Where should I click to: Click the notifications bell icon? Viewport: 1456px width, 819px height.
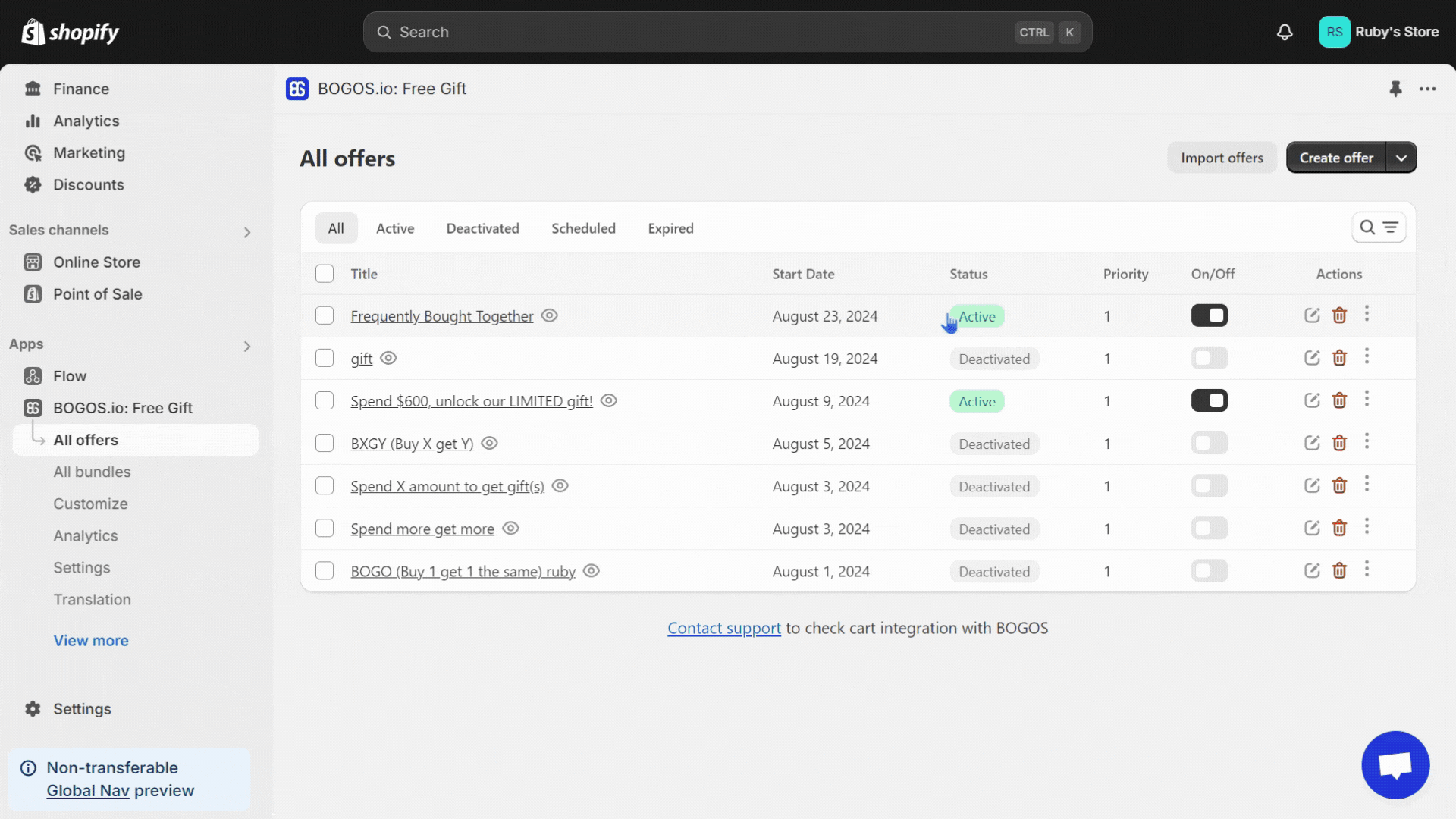click(x=1285, y=32)
